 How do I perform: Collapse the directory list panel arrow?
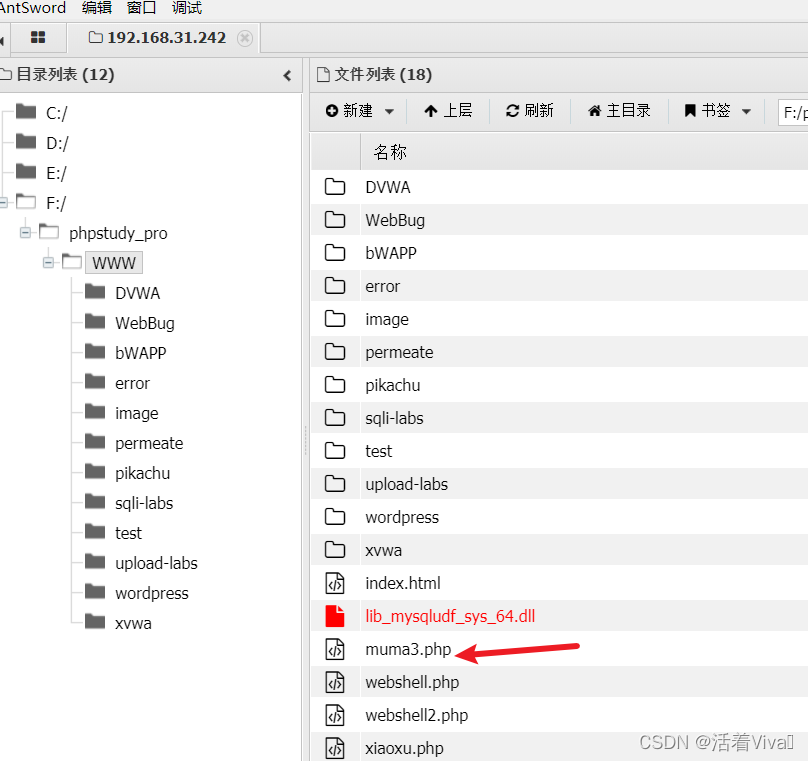tap(287, 76)
